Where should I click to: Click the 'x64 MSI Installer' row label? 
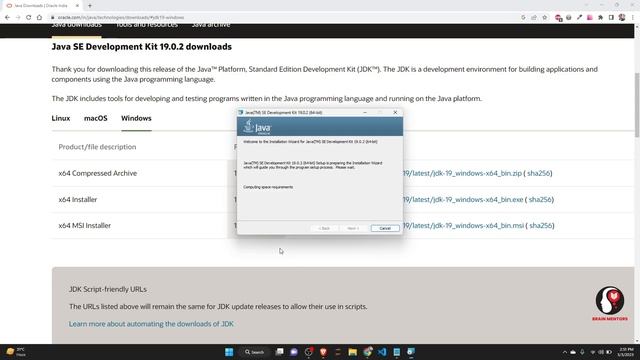point(84,226)
